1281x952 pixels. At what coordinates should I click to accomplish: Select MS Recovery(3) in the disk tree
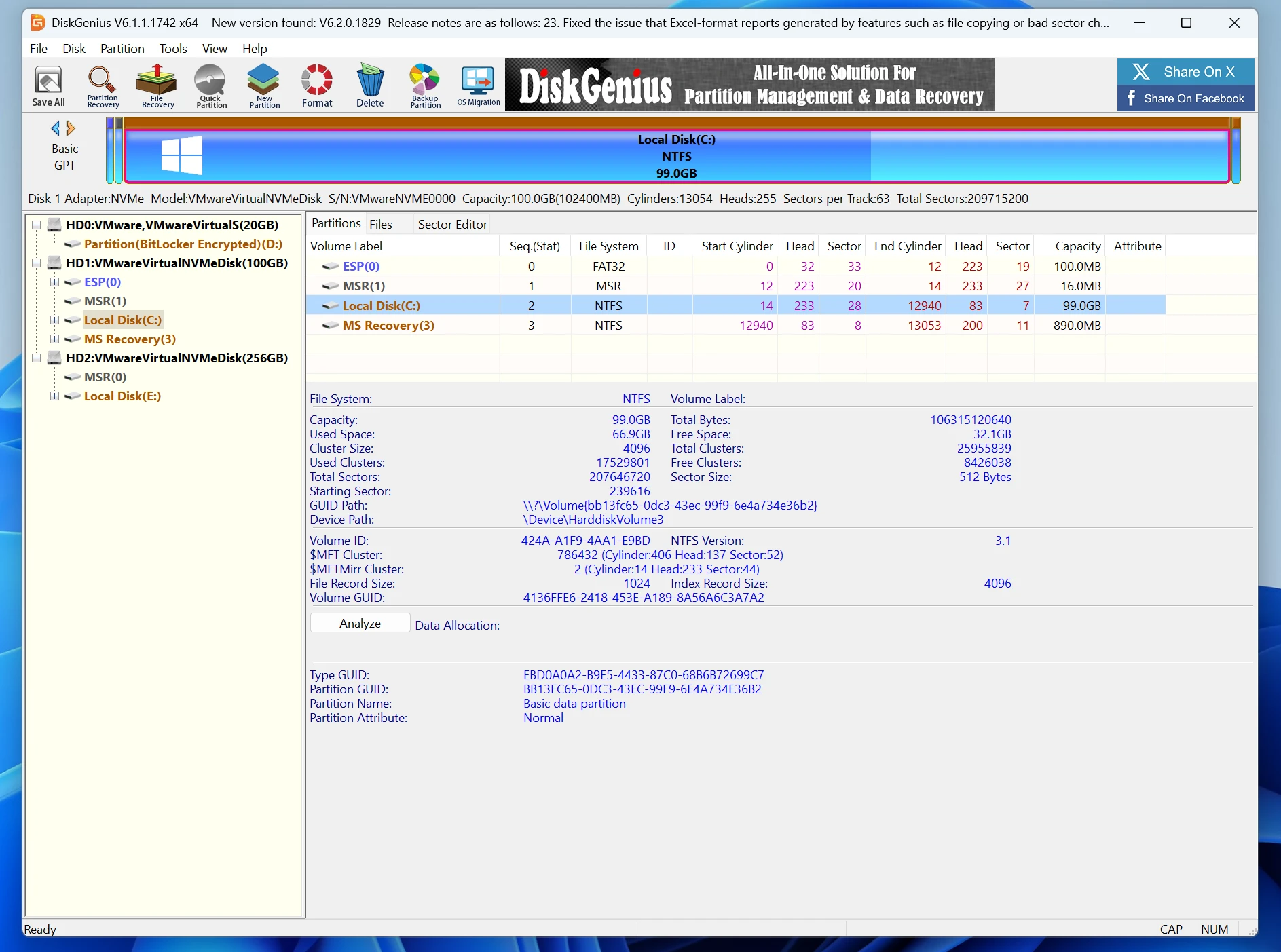[x=130, y=339]
